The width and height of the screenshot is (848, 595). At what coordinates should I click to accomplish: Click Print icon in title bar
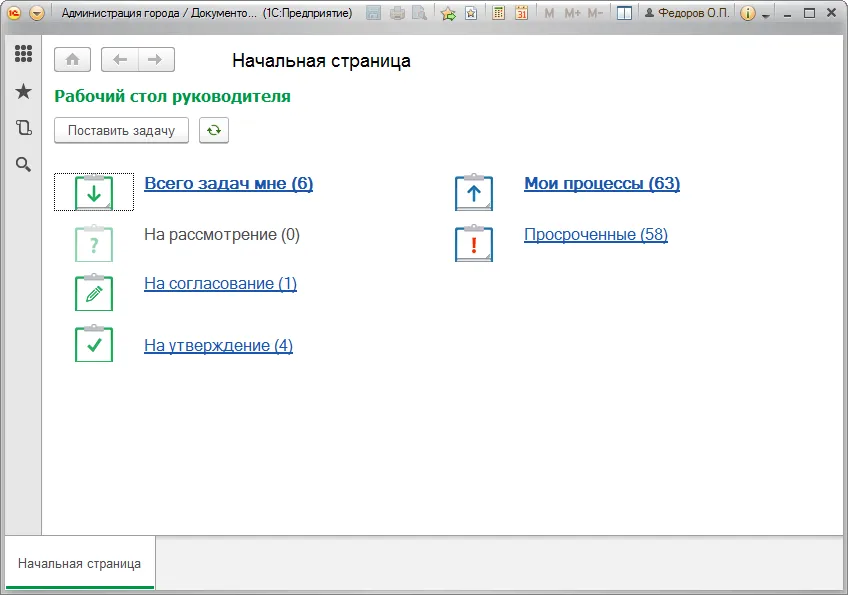[397, 13]
